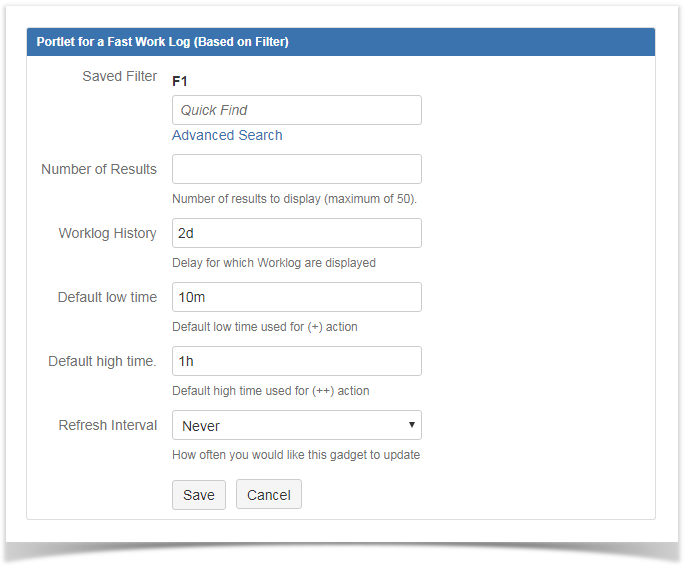
Task: Click the gadget update frequency hint text
Action: tap(295, 455)
